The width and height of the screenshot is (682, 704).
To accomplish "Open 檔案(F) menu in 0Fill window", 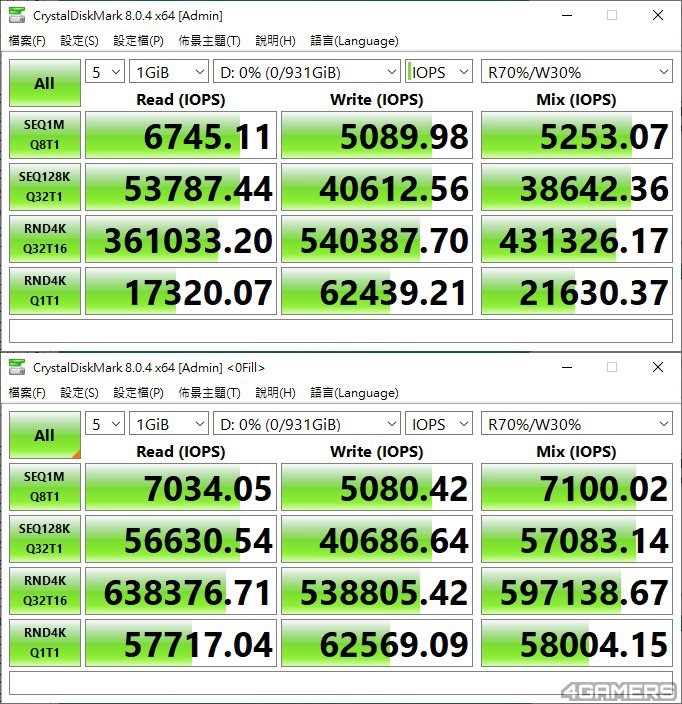I will [x=27, y=393].
